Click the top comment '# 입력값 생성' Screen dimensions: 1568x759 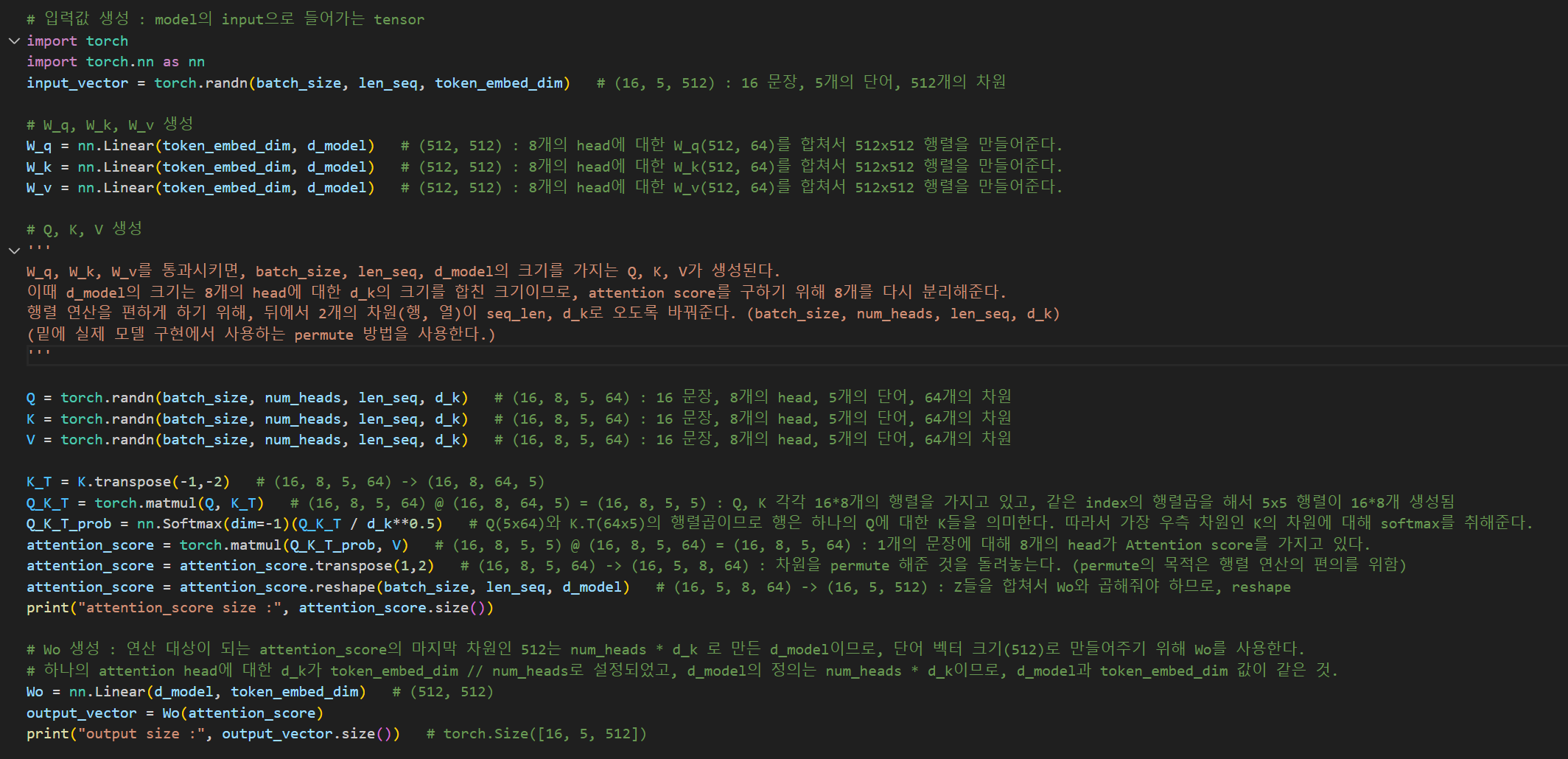coord(225,19)
